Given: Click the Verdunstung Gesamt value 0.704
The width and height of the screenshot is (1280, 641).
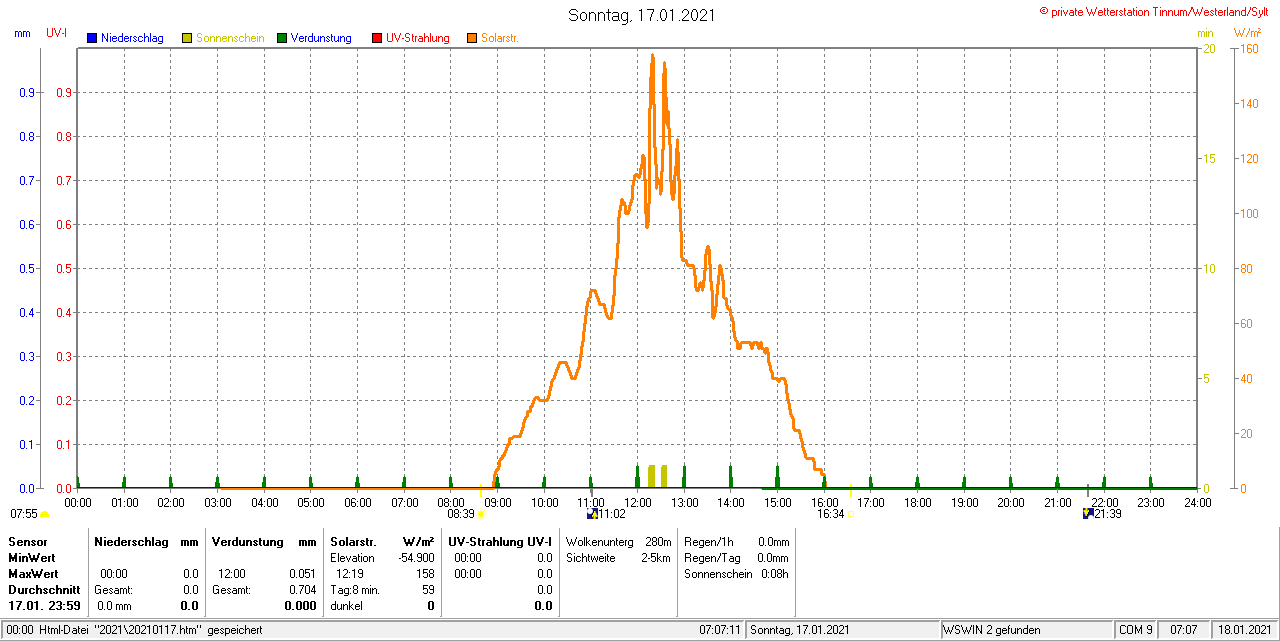Looking at the screenshot, I should pos(302,590).
